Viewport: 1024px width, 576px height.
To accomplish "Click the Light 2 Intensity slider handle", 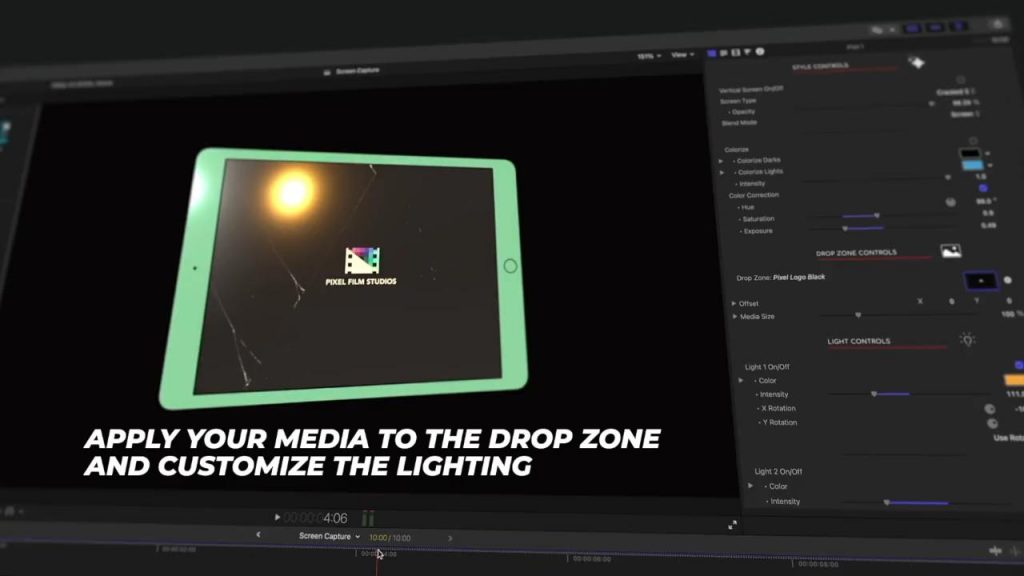I will tap(886, 503).
